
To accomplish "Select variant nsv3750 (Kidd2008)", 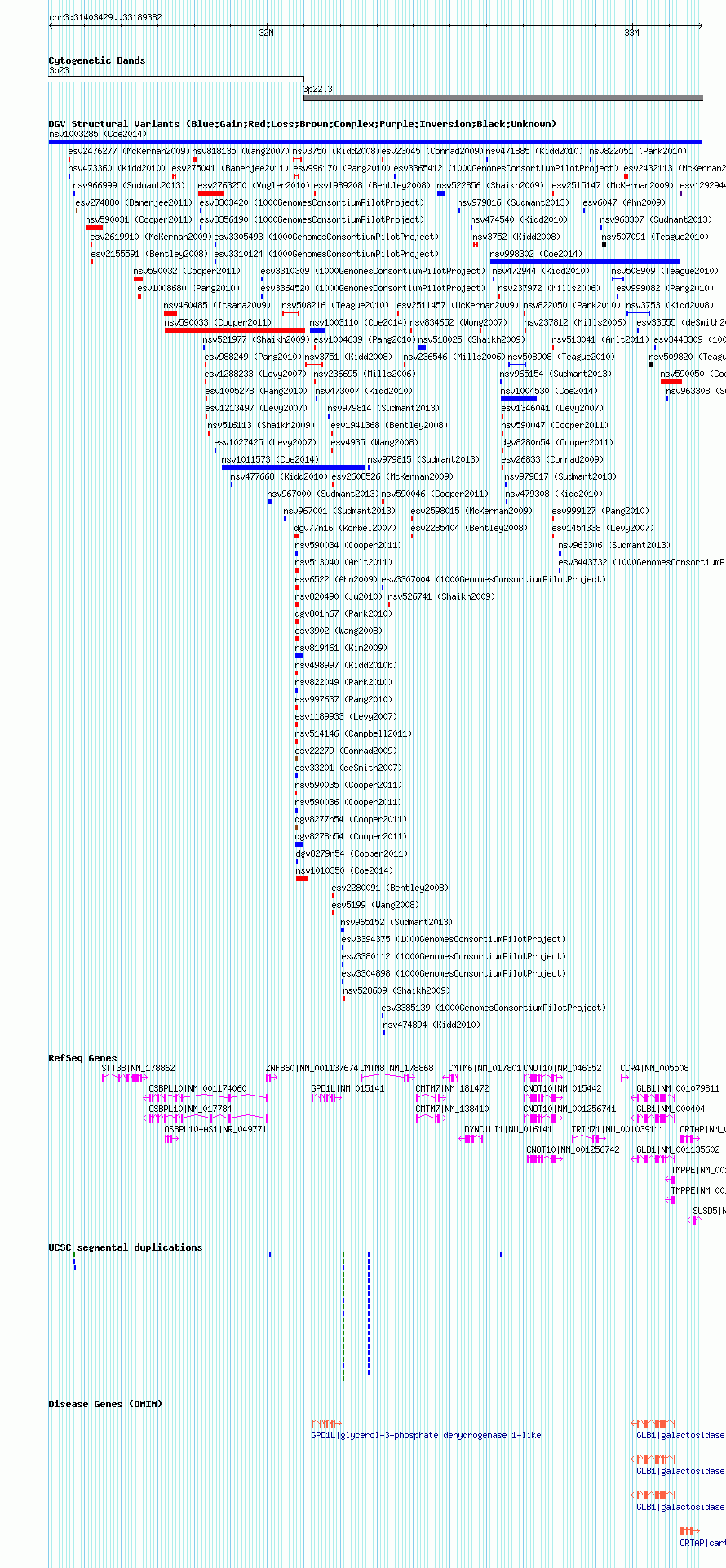I will (335, 151).
